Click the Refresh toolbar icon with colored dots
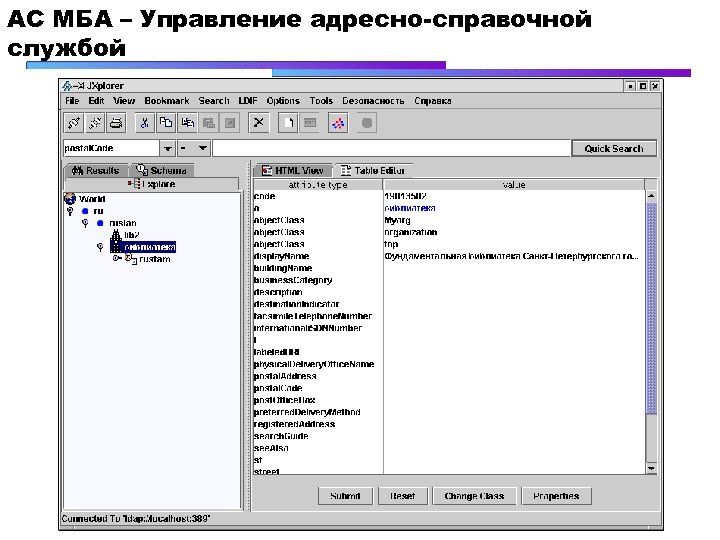Image resolution: width=720 pixels, height=540 pixels. click(x=338, y=123)
